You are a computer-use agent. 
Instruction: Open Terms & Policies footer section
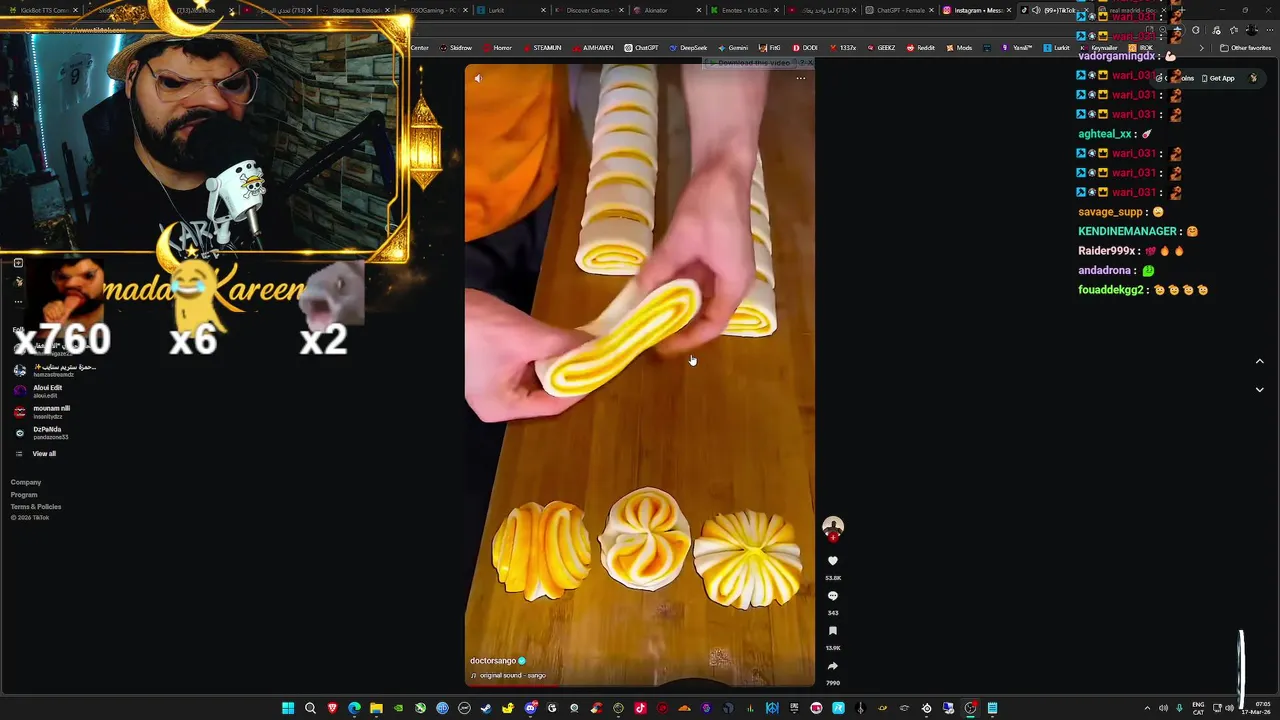(36, 507)
